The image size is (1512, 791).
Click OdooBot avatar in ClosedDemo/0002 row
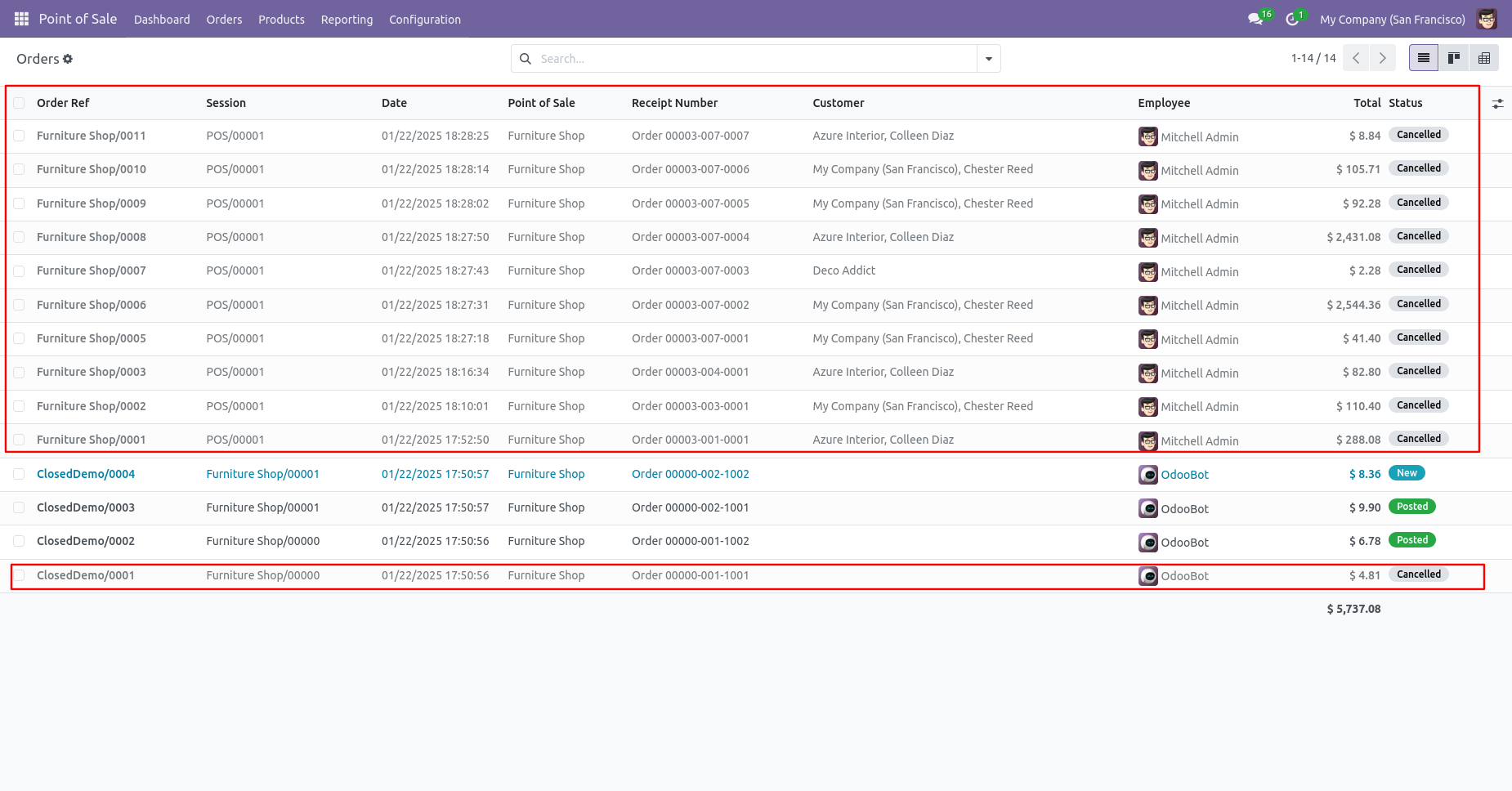(1148, 543)
